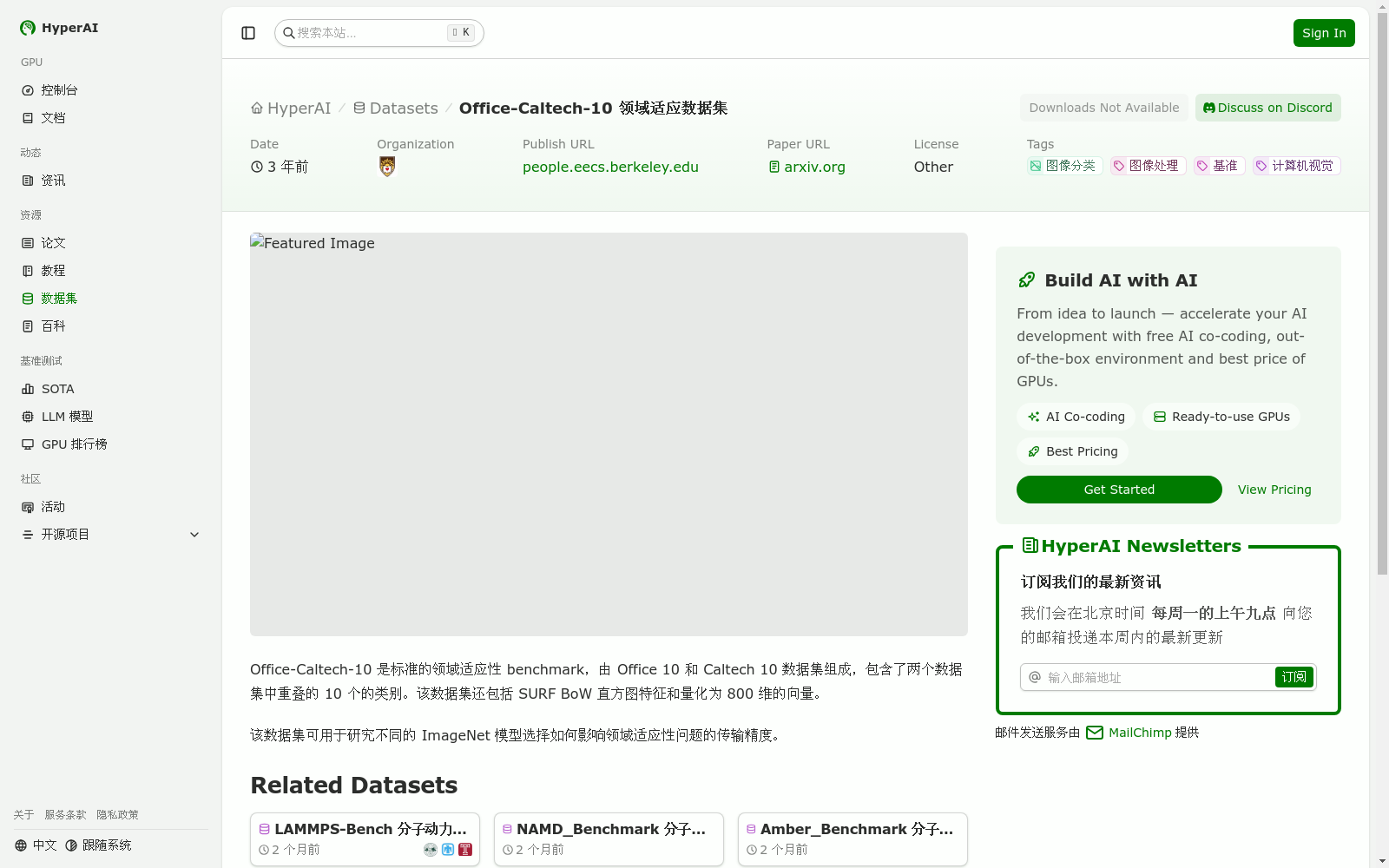Select the 基准 tag
The width and height of the screenshot is (1389, 868).
coord(1219,166)
